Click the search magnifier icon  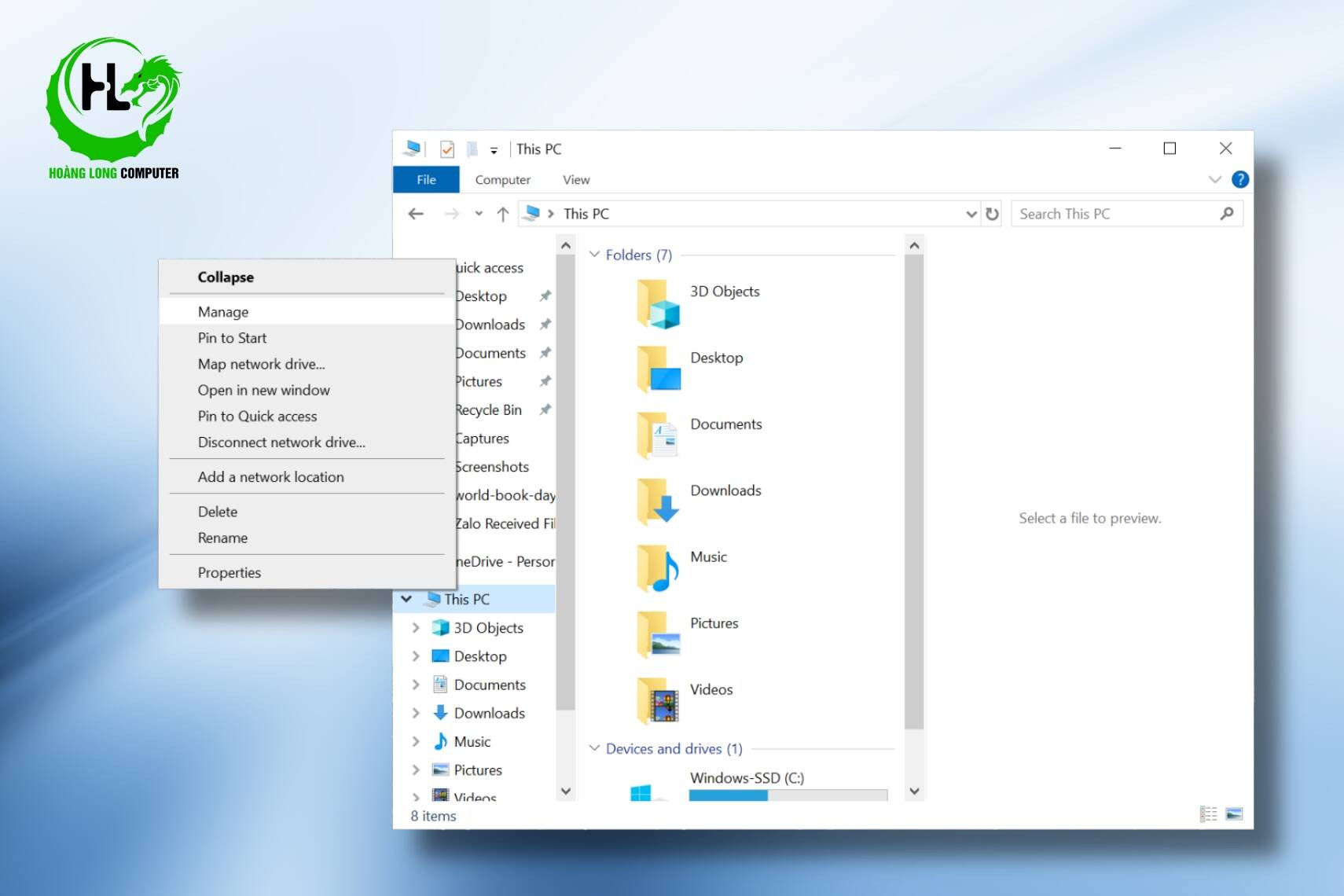click(1227, 214)
